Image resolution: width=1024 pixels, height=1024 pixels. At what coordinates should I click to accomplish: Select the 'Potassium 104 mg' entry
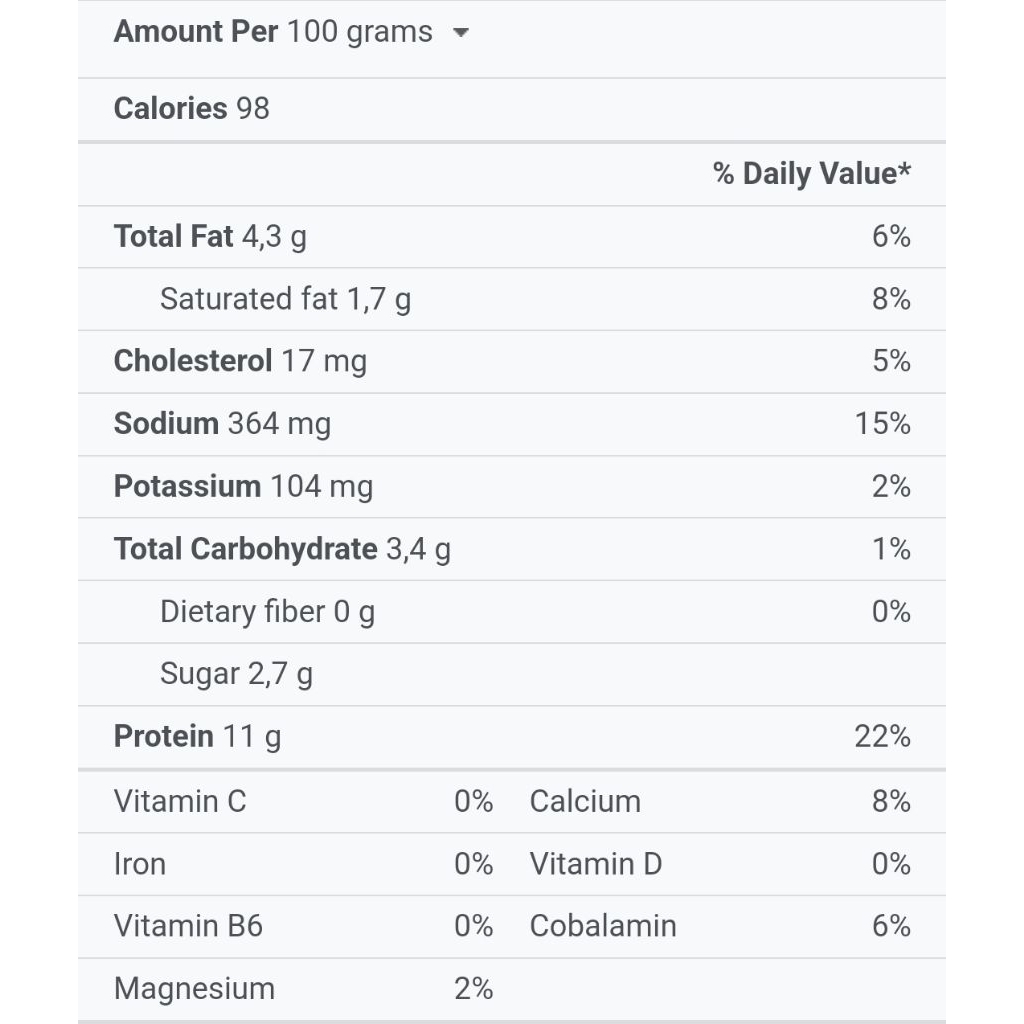pyautogui.click(x=245, y=487)
